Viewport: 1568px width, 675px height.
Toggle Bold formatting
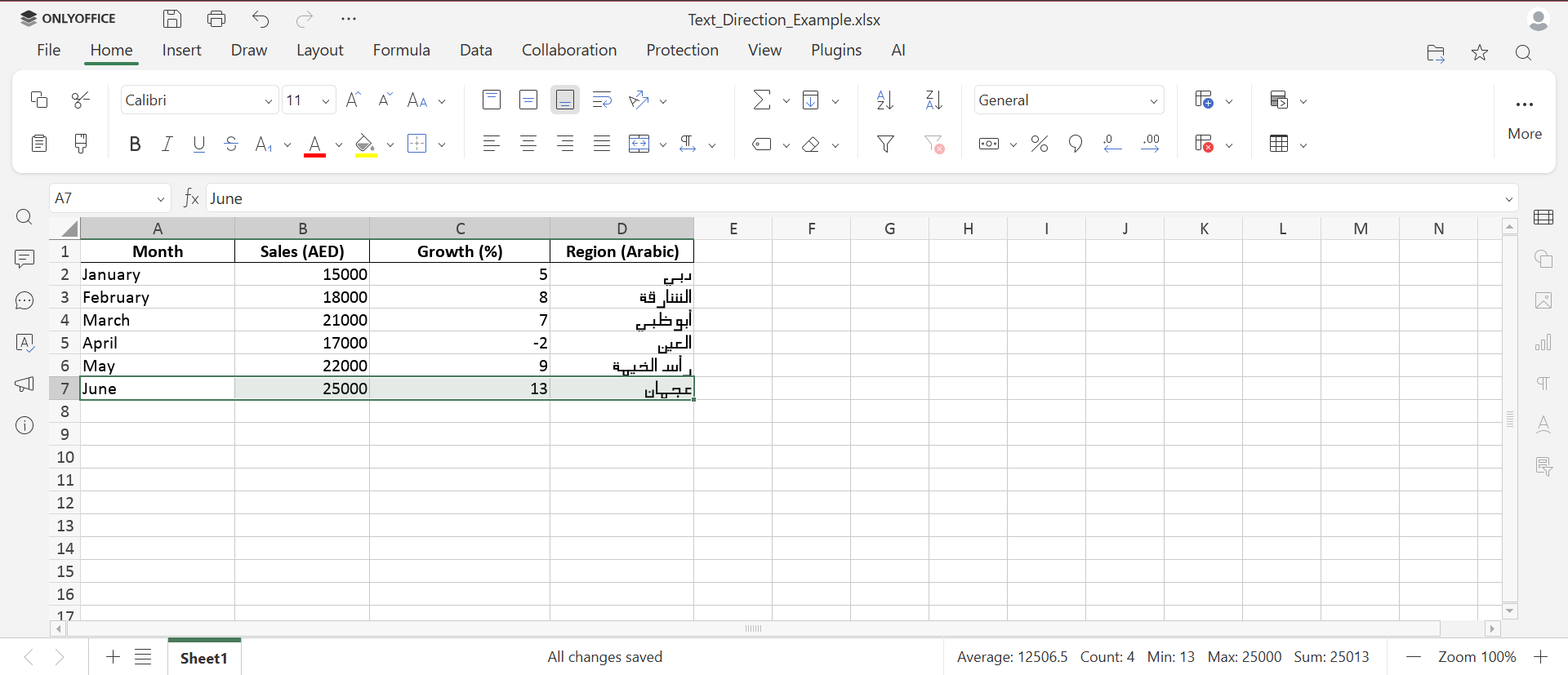[135, 144]
